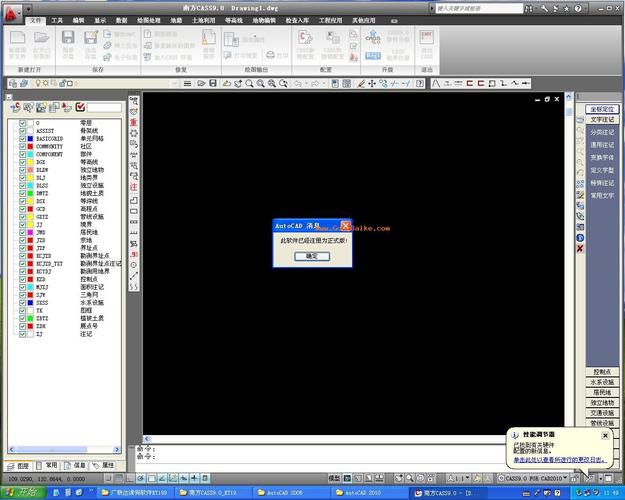Click the CASS parameter configuration ribbon icon
The height and width of the screenshot is (500, 625).
[305, 37]
